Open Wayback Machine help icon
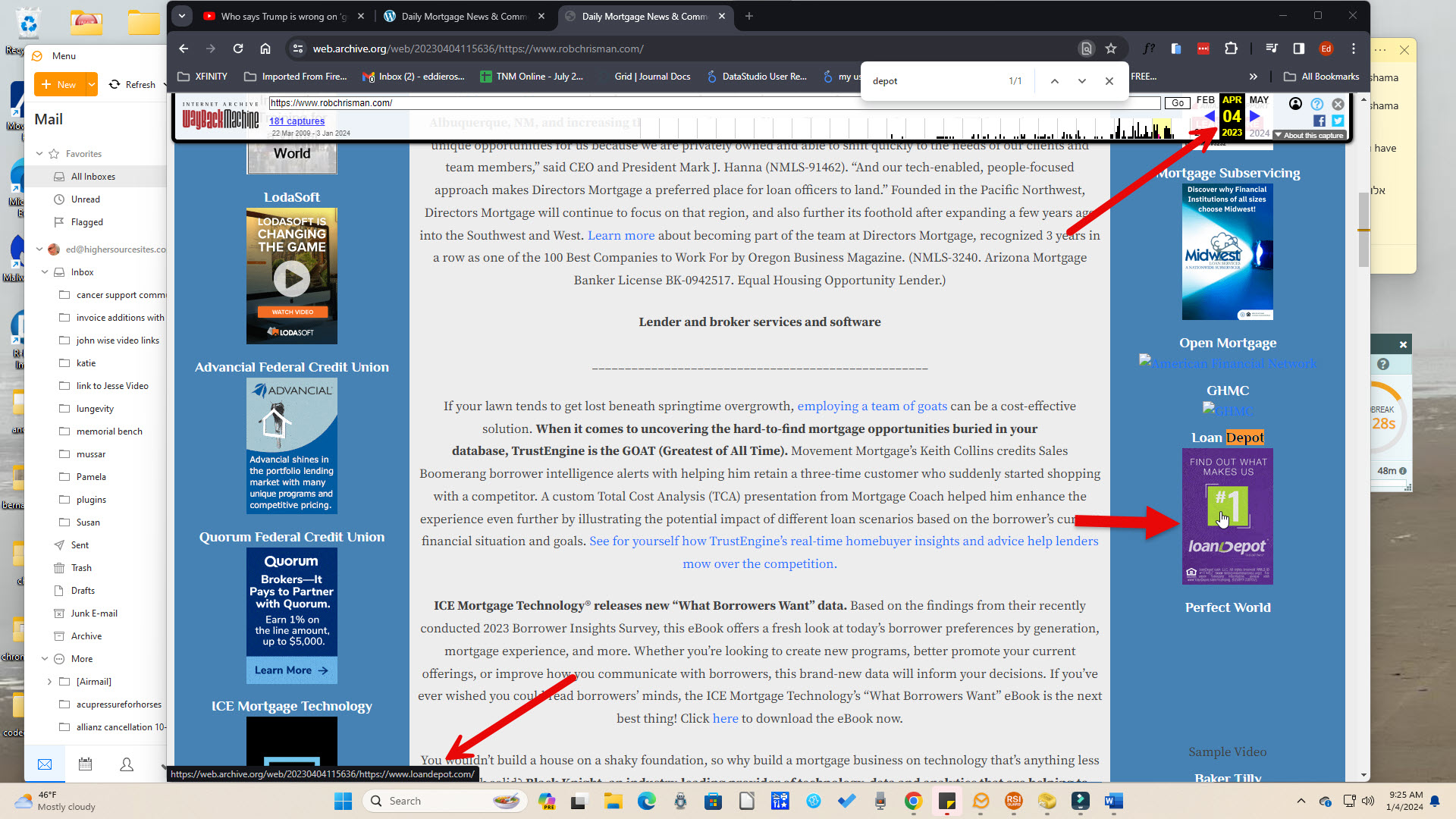 point(1317,104)
